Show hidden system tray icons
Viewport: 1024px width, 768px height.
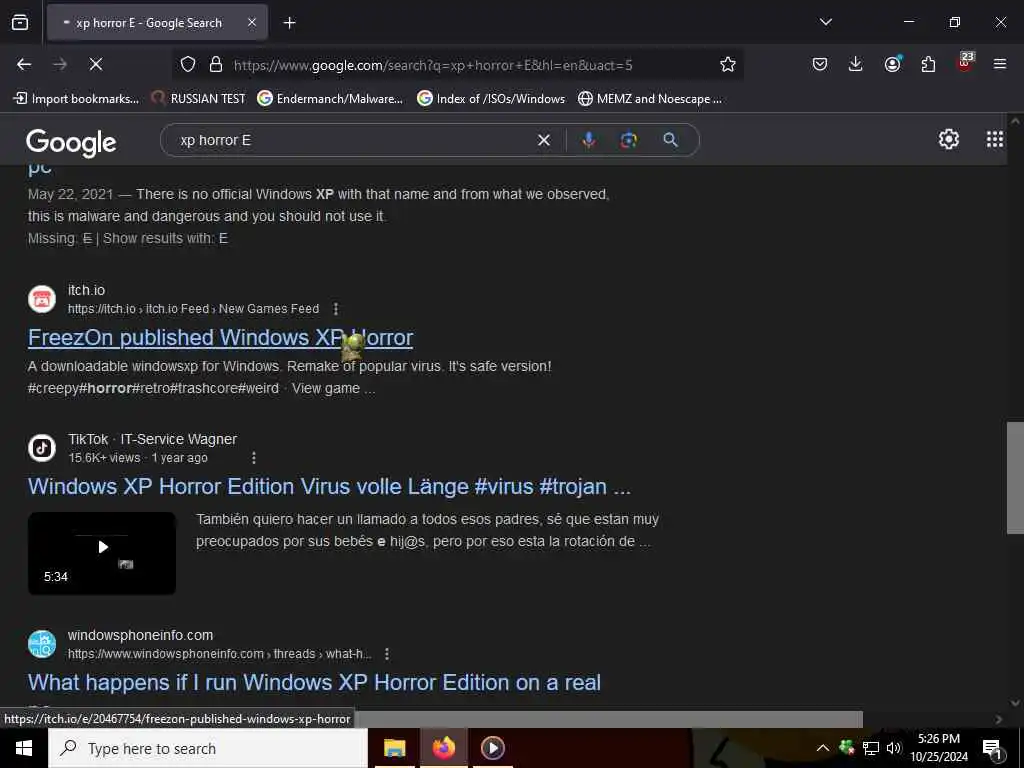tap(822, 748)
